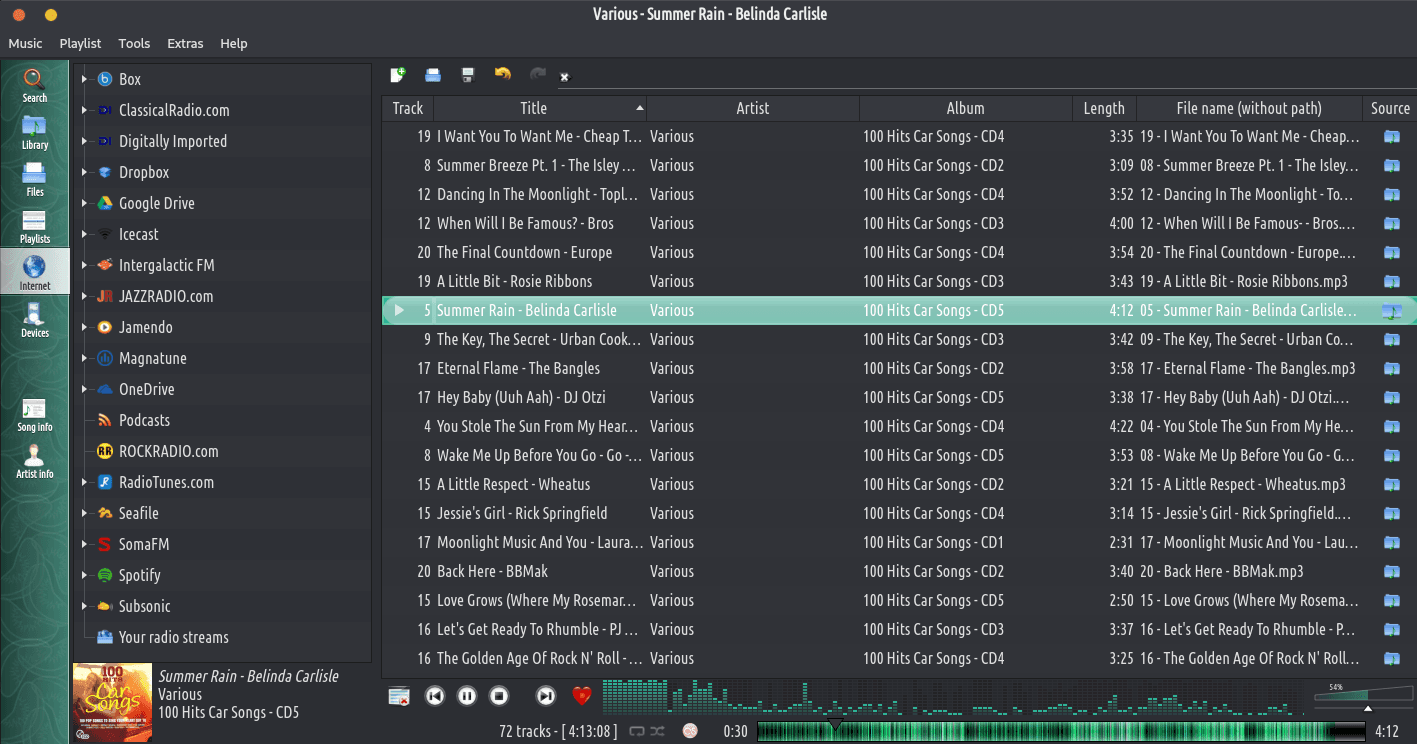Click the undo arrow in playlist toolbar

(503, 75)
